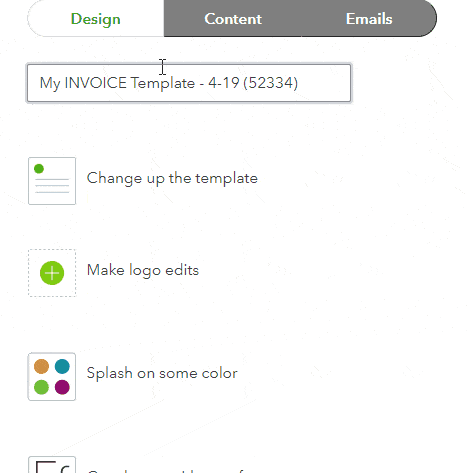Click the template page layout icon
The width and height of the screenshot is (467, 473).
(52, 181)
